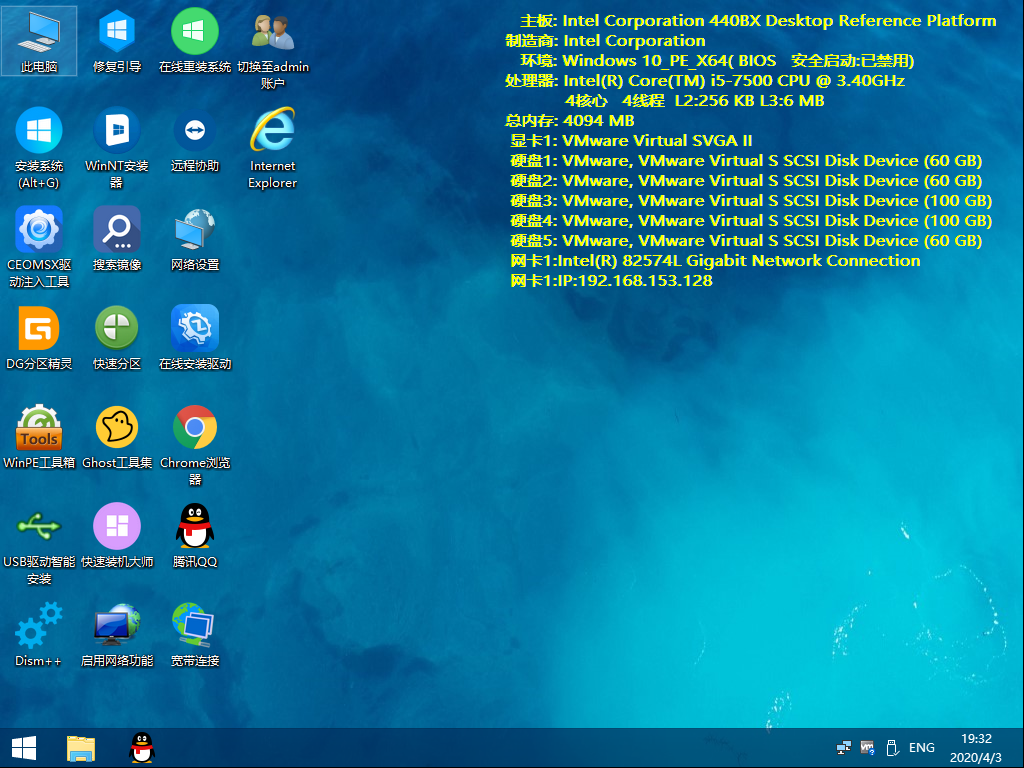Image resolution: width=1024 pixels, height=768 pixels.
Task: Click the VMware tools tray icon
Action: tap(867, 748)
